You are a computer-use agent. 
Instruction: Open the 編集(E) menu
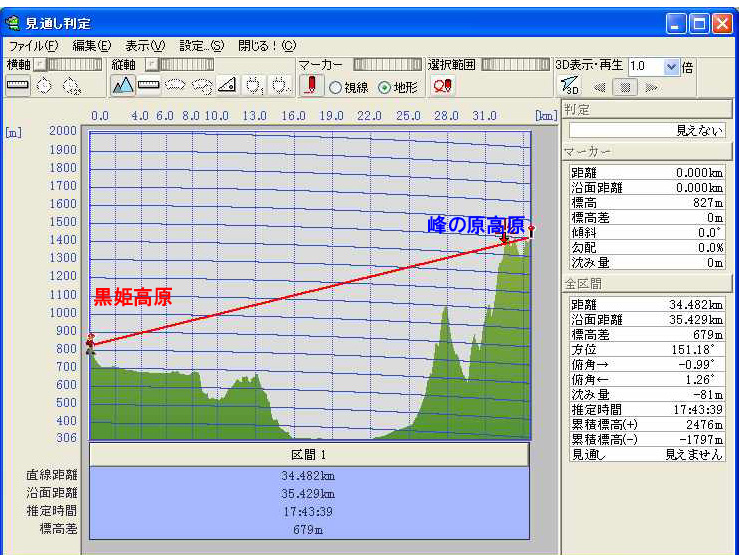point(92,46)
